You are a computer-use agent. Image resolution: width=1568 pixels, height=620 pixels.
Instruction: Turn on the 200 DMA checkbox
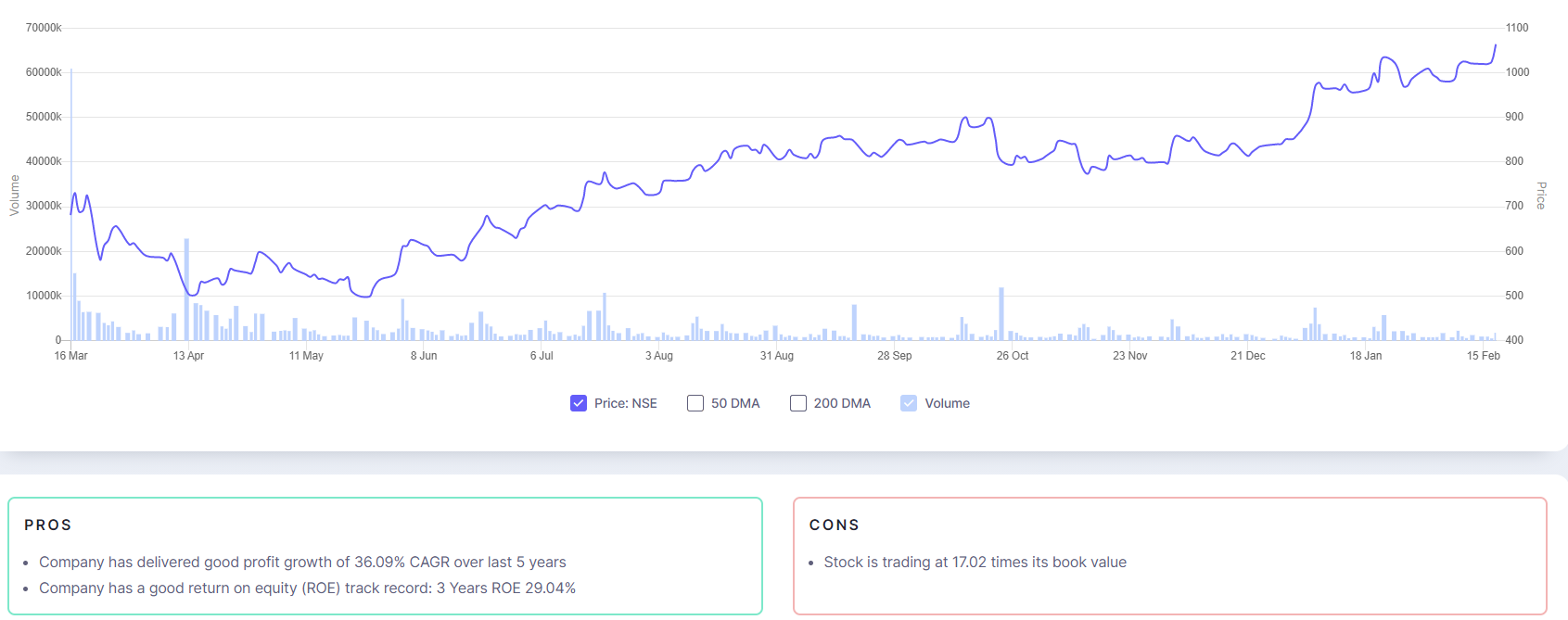coord(798,403)
